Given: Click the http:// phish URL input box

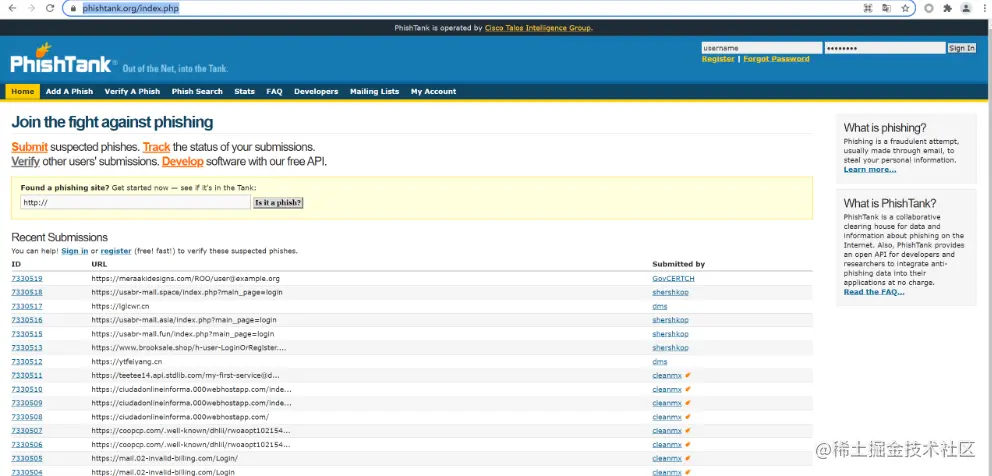Looking at the screenshot, I should coord(135,203).
